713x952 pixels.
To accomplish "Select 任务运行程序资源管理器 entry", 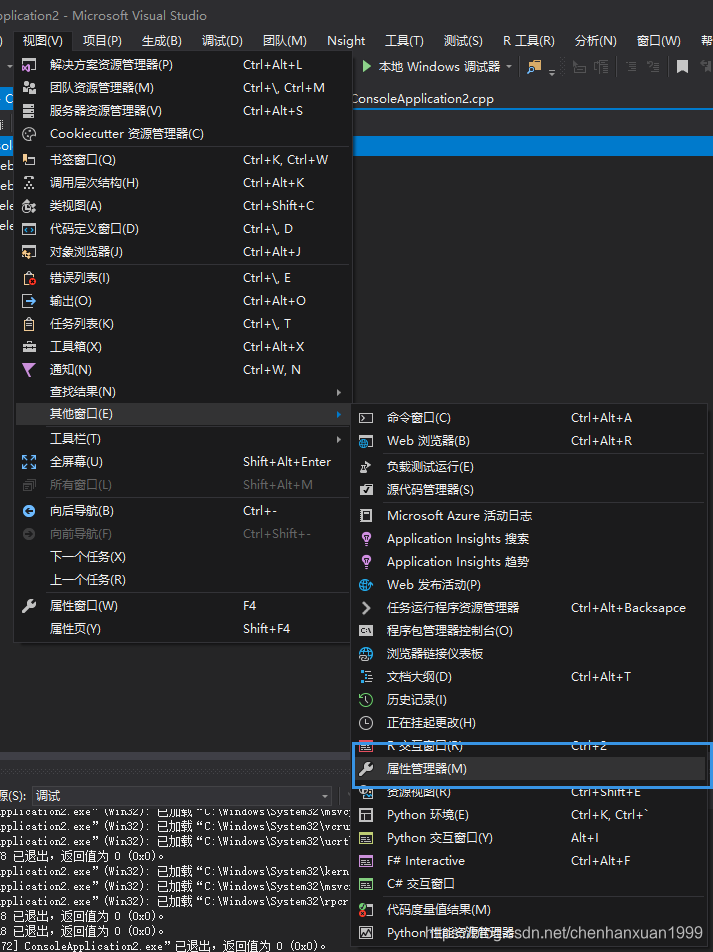I will 529,608.
